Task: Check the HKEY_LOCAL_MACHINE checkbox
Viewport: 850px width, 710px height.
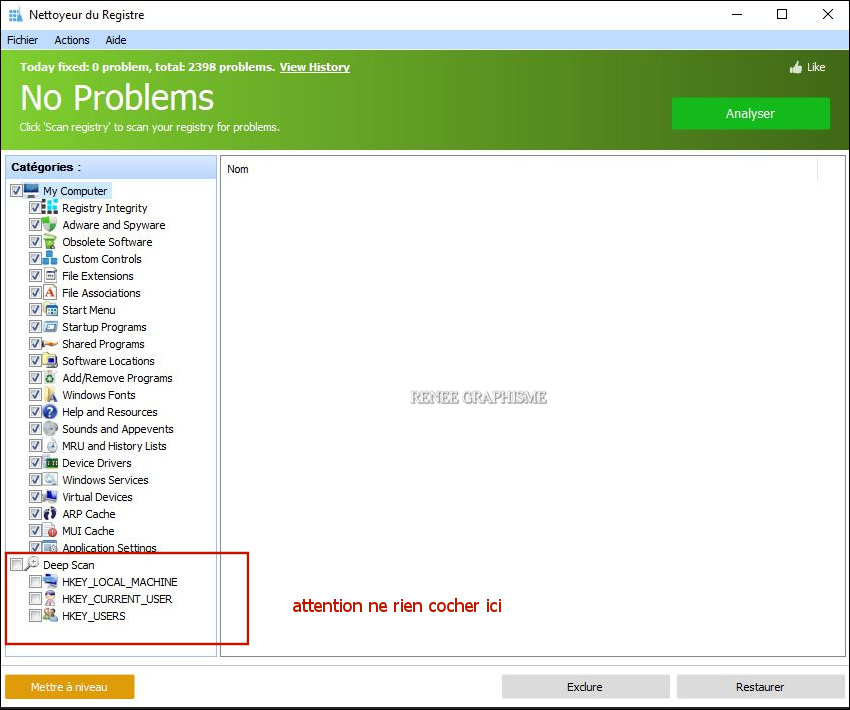Action: pyautogui.click(x=35, y=582)
